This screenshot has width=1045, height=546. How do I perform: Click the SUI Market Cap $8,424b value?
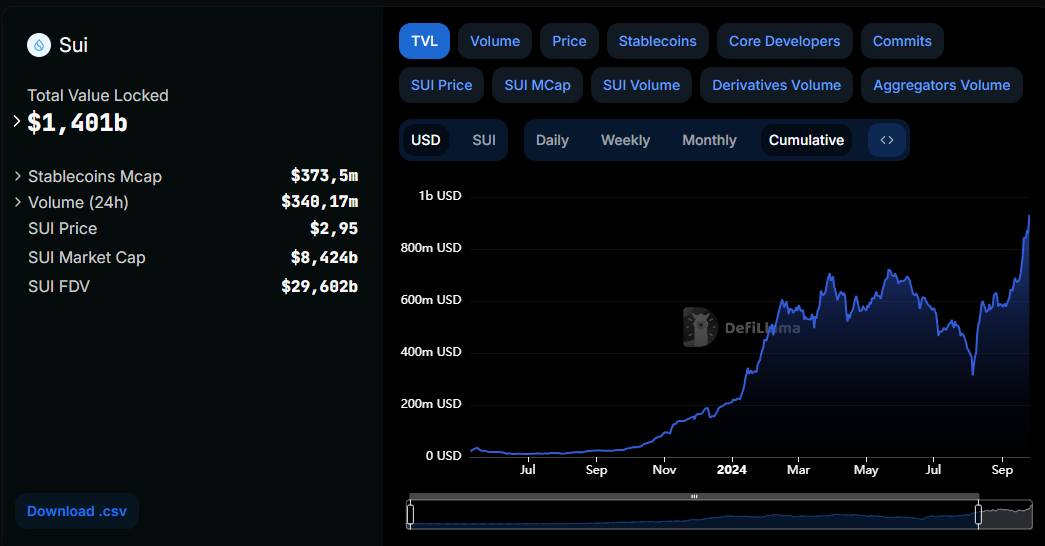tap(325, 257)
